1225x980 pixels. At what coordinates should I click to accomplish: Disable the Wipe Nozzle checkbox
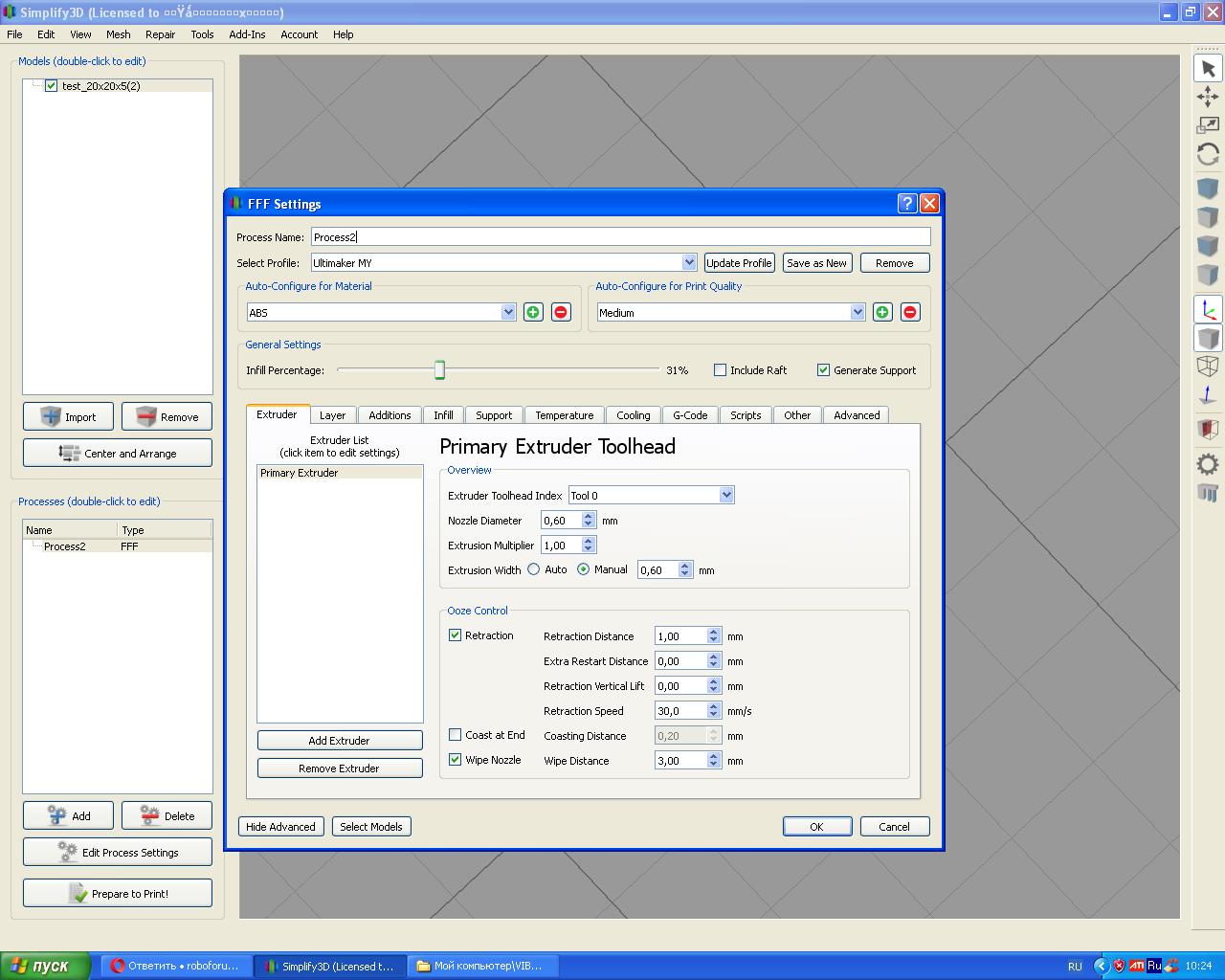(x=456, y=760)
